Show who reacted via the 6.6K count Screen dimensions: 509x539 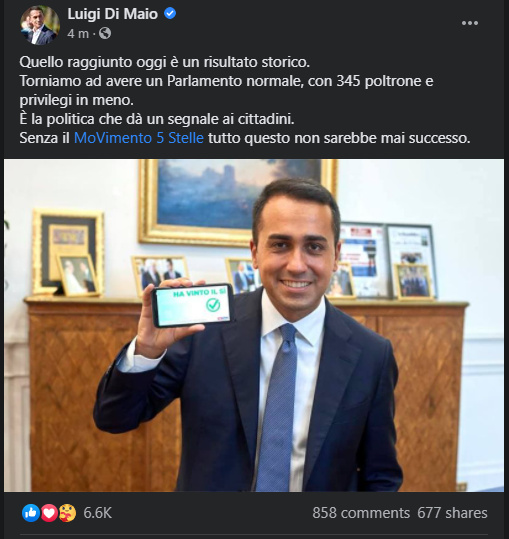tap(98, 513)
